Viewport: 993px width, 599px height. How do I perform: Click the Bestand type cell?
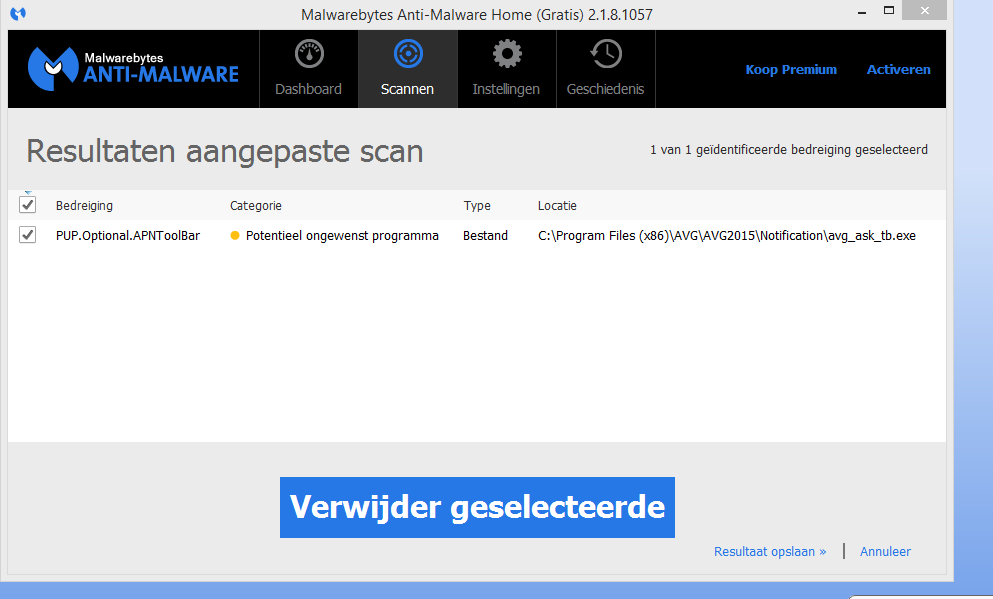click(x=485, y=236)
